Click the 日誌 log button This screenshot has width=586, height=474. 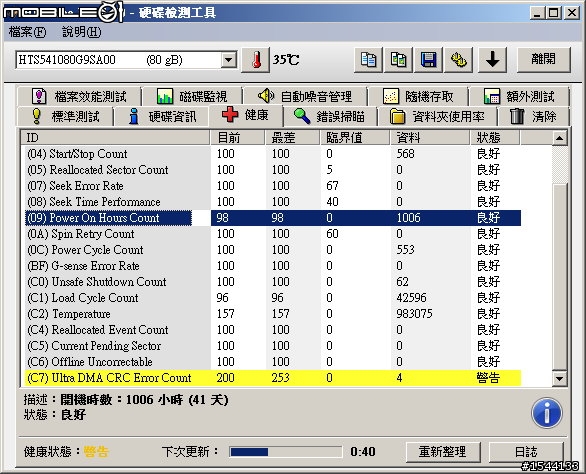point(526,452)
